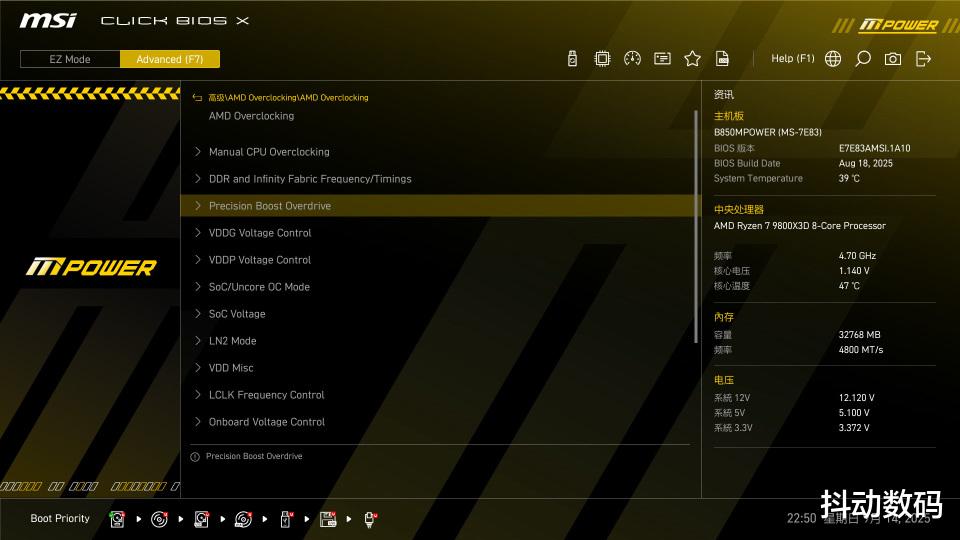This screenshot has width=960, height=540.
Task: Select first hard disk boot device icon
Action: (117, 519)
